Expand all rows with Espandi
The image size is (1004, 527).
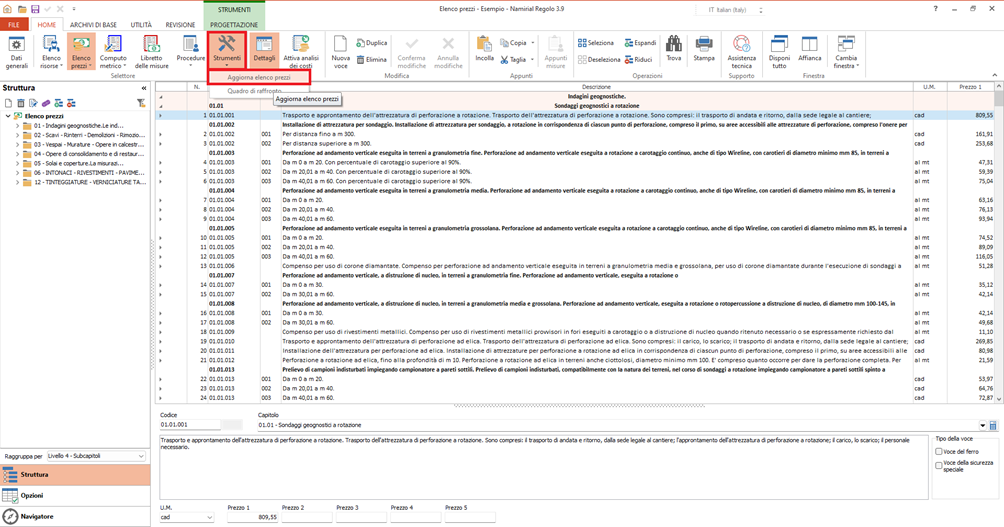click(x=640, y=43)
